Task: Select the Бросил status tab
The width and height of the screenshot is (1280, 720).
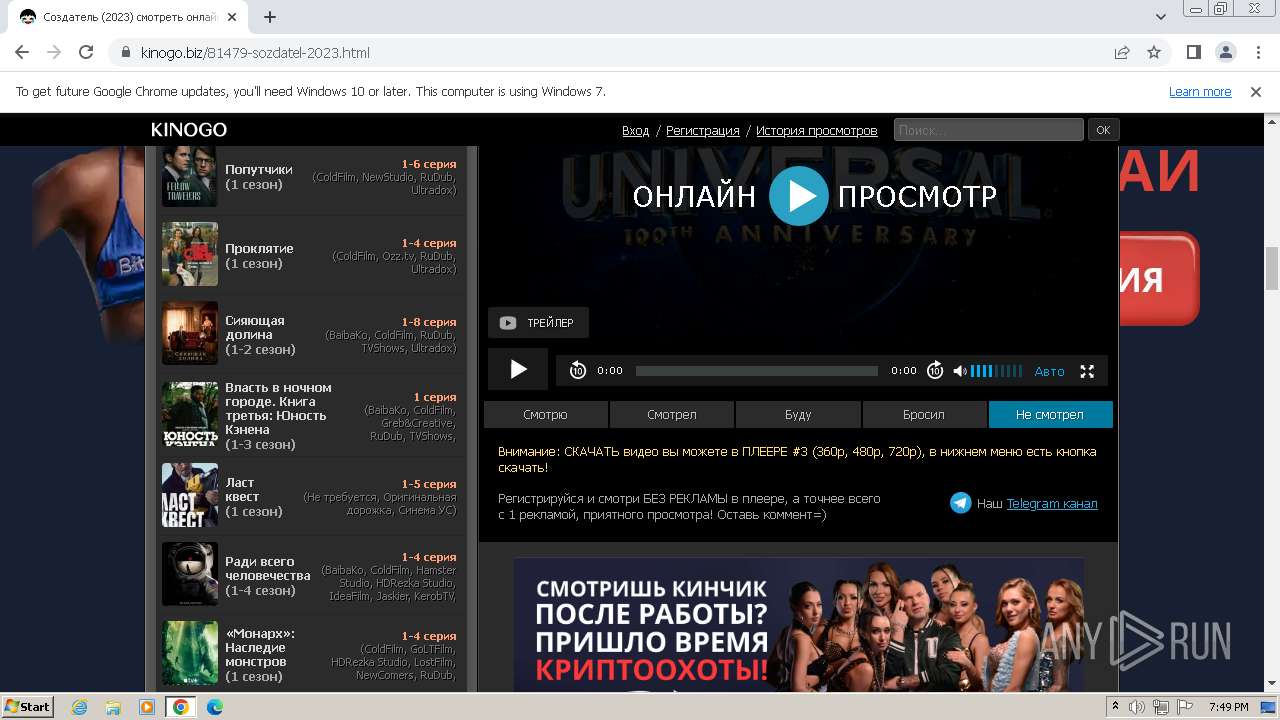Action: 924,414
